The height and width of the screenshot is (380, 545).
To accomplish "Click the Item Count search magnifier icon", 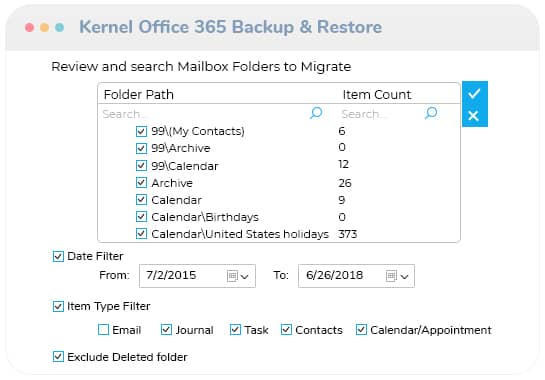I will click(431, 113).
